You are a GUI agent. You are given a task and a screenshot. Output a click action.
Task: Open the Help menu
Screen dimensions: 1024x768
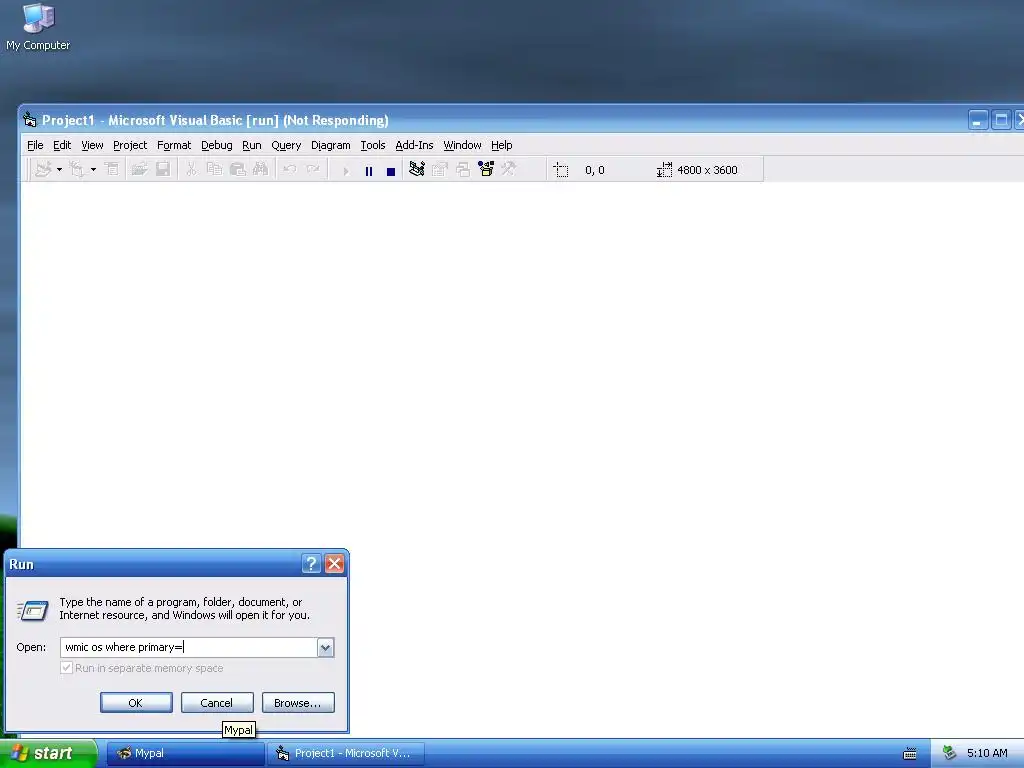[502, 145]
